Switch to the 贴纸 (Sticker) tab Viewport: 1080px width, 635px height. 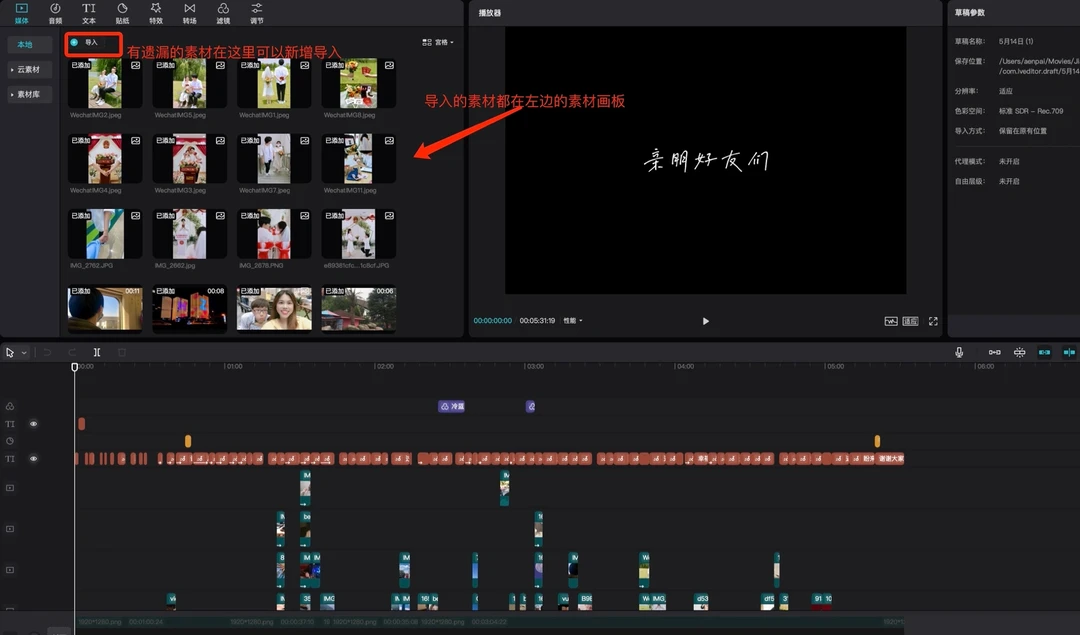[x=122, y=12]
